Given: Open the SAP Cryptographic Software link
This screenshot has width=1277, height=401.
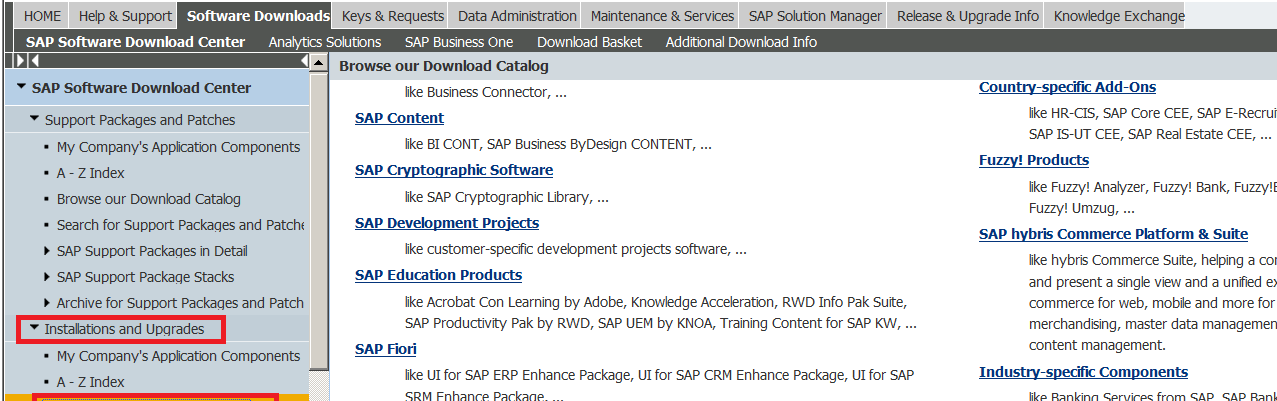Looking at the screenshot, I should pos(454,170).
